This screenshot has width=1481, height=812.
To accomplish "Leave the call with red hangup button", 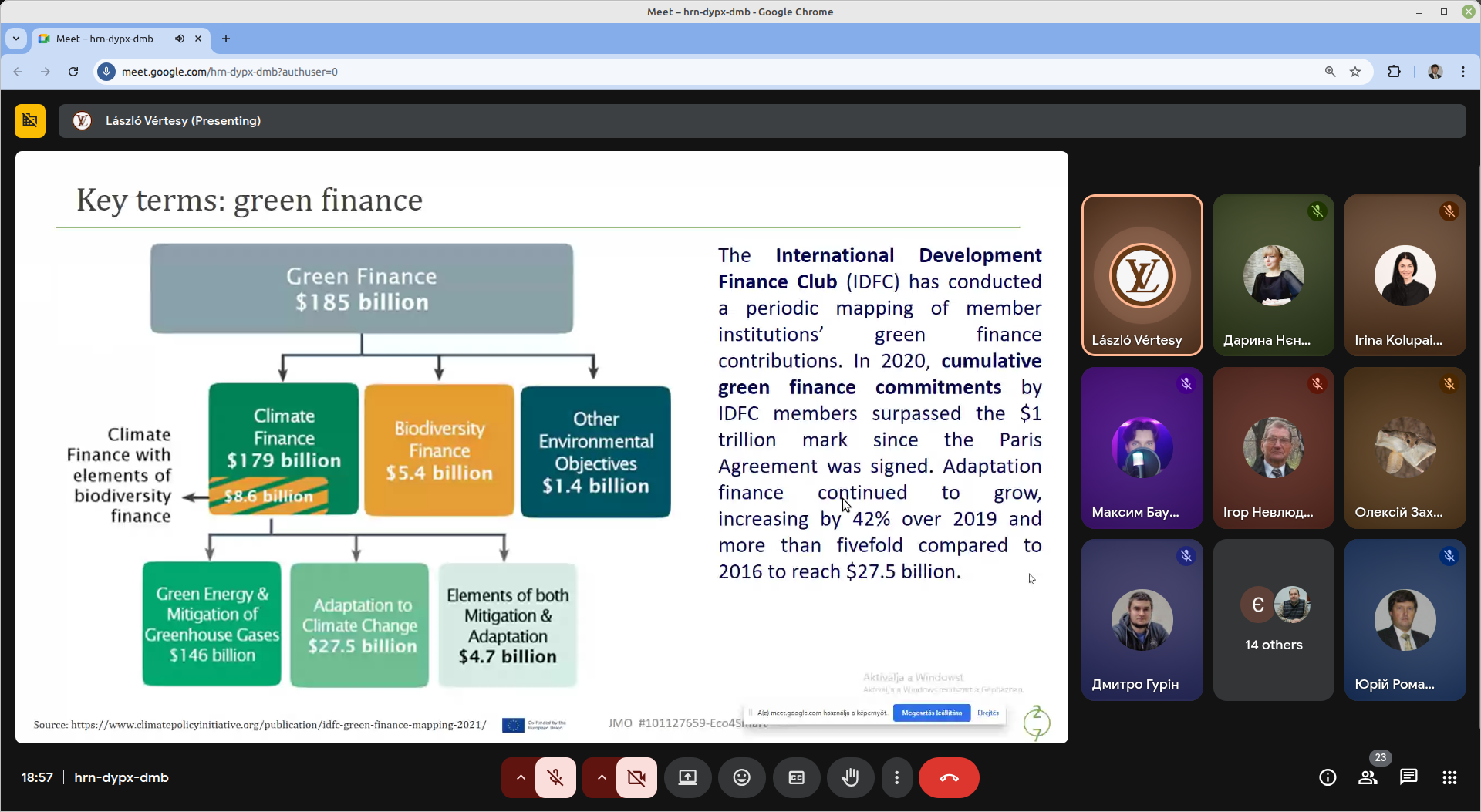I will [x=949, y=777].
